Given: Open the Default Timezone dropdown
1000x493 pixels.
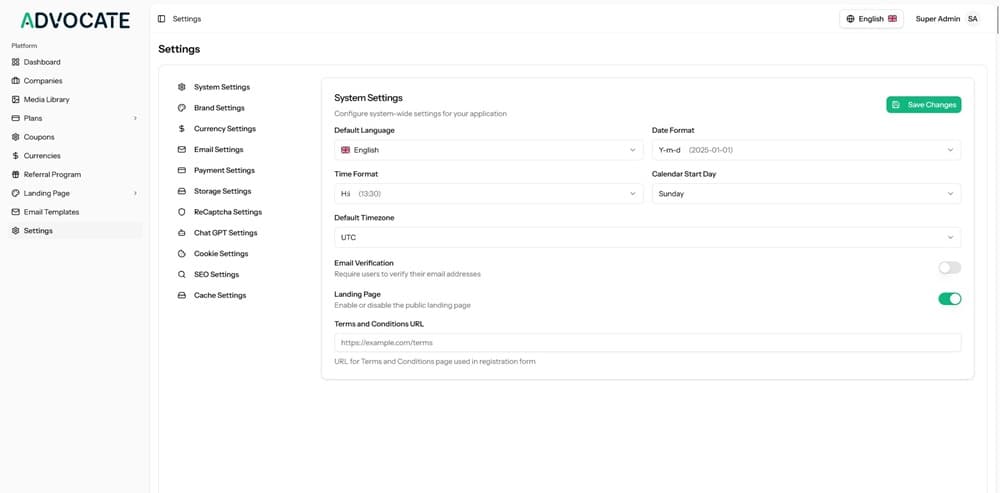Looking at the screenshot, I should pyautogui.click(x=647, y=238).
